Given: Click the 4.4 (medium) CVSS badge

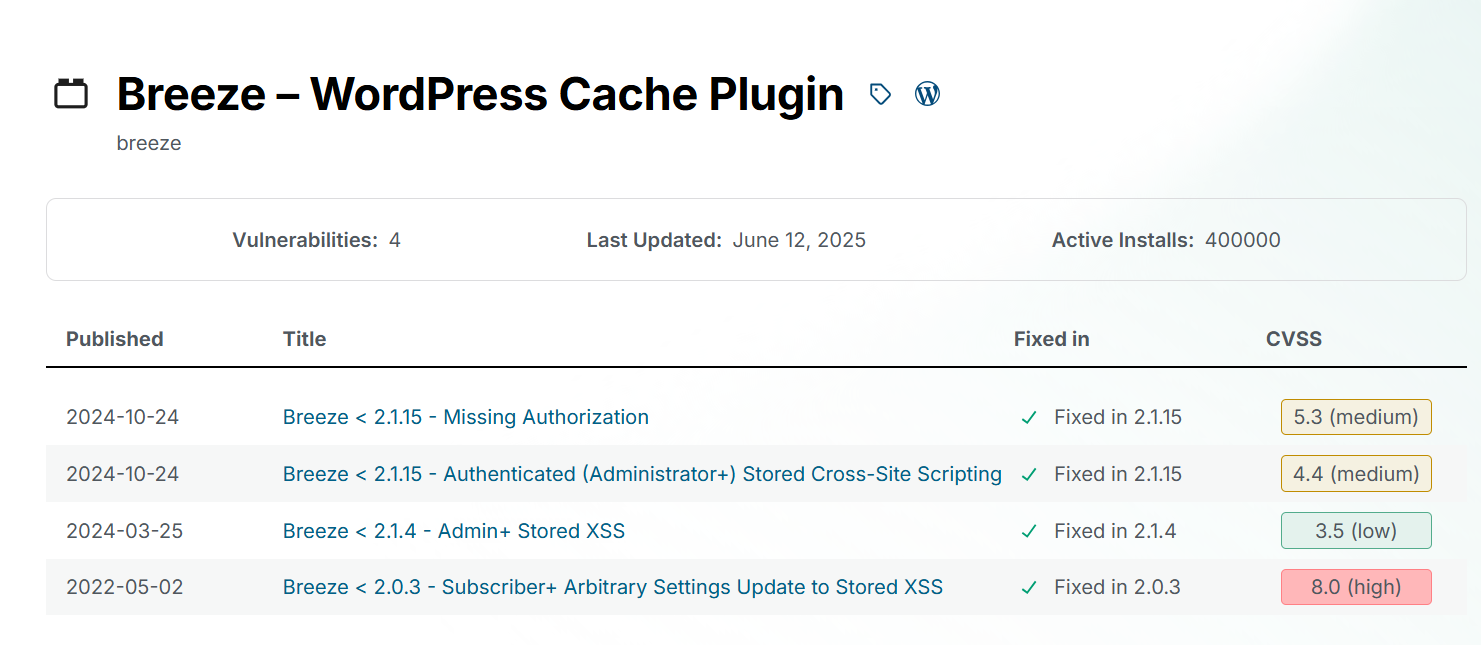Looking at the screenshot, I should (1356, 474).
